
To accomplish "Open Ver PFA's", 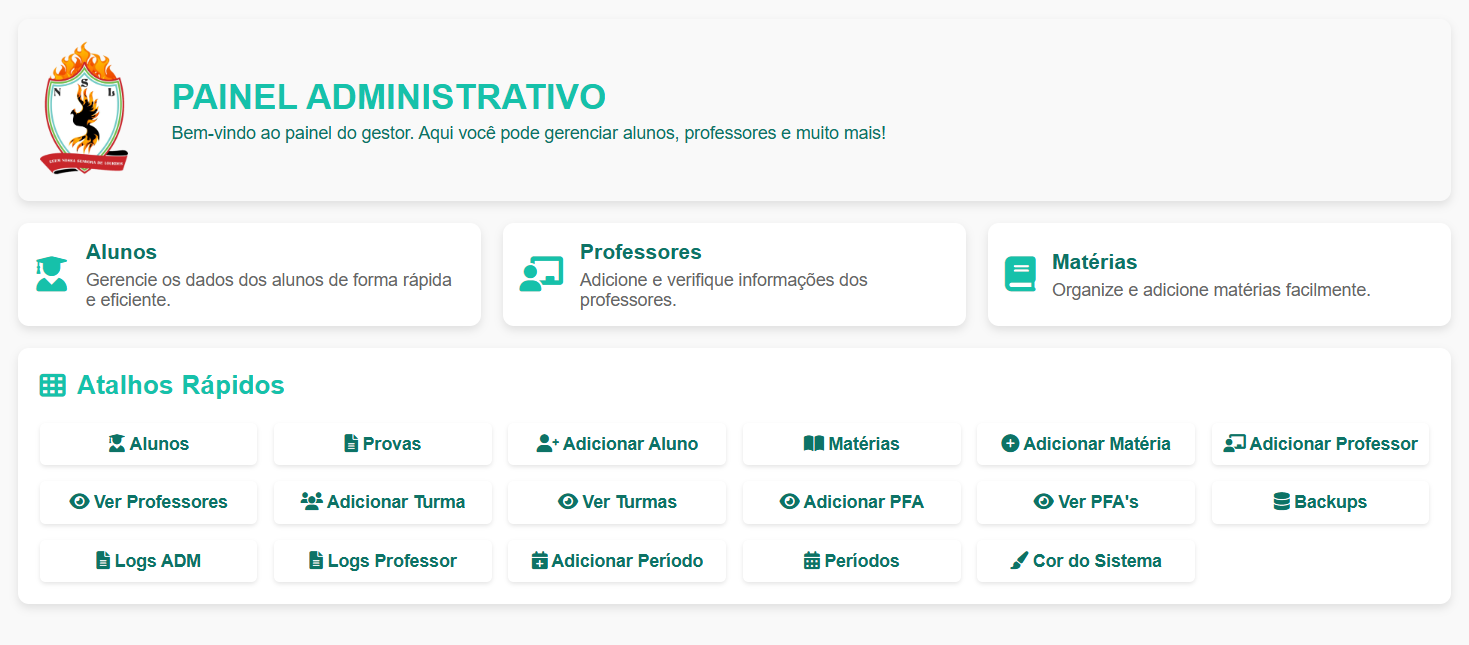I will click(x=1086, y=502).
